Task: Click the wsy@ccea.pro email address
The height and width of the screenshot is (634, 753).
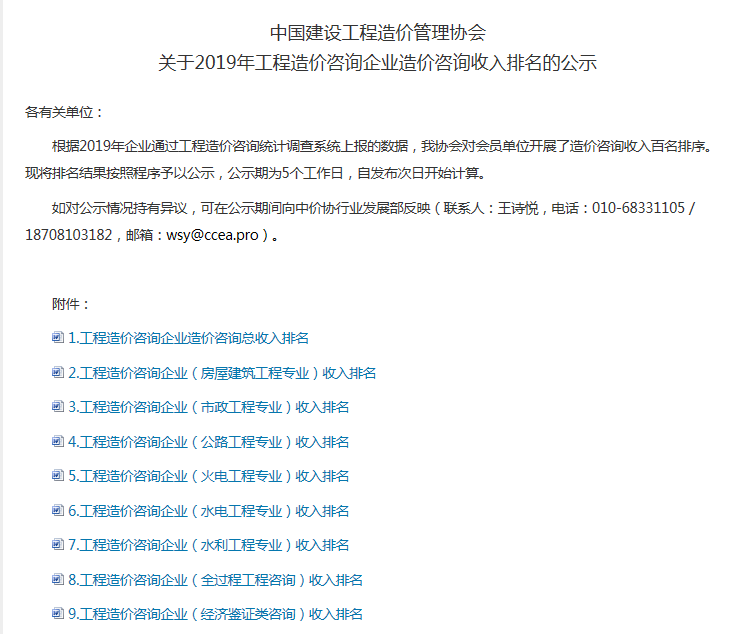Action: pyautogui.click(x=209, y=237)
